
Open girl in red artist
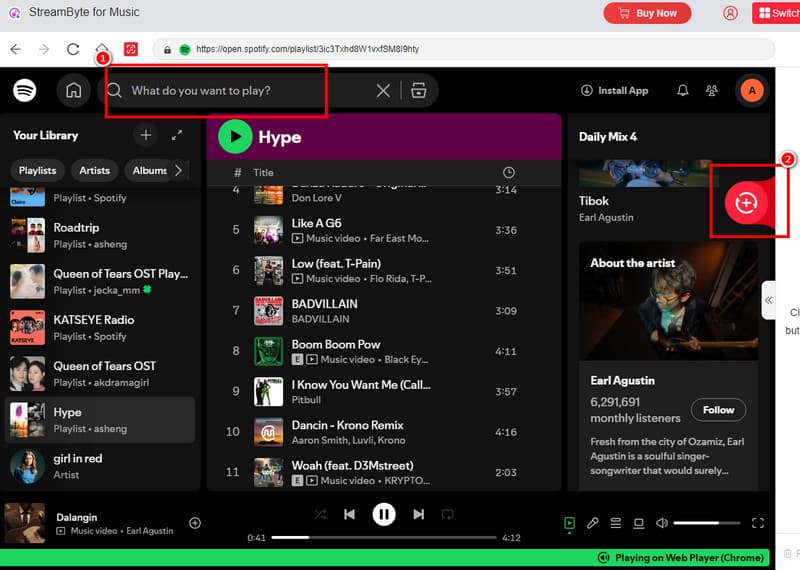[100, 466]
